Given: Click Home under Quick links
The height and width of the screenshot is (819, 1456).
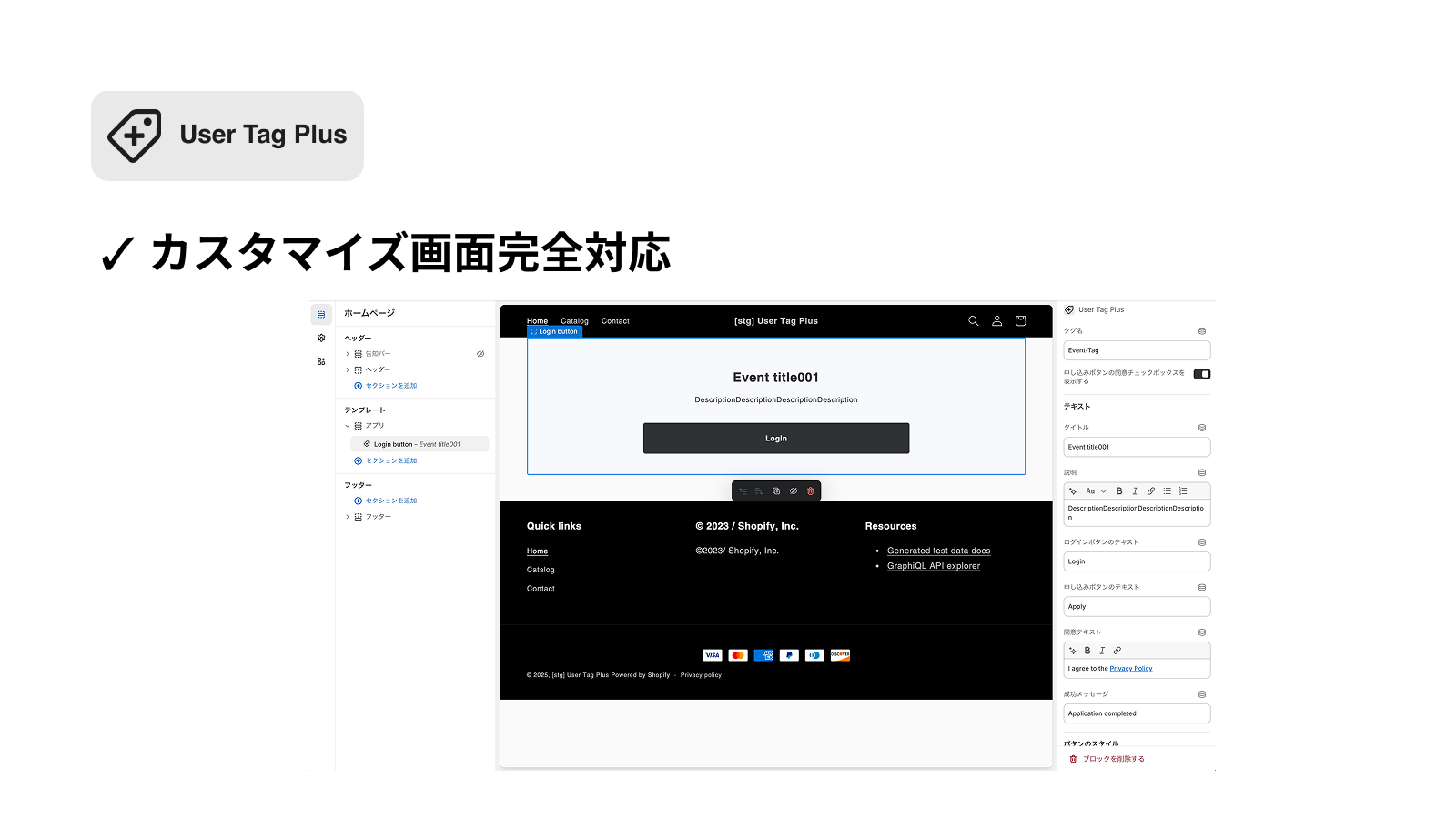Looking at the screenshot, I should coord(537,551).
